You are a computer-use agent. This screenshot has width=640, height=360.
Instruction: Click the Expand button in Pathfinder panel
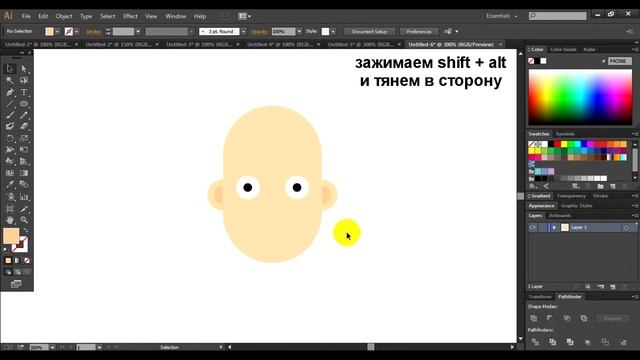pyautogui.click(x=612, y=318)
